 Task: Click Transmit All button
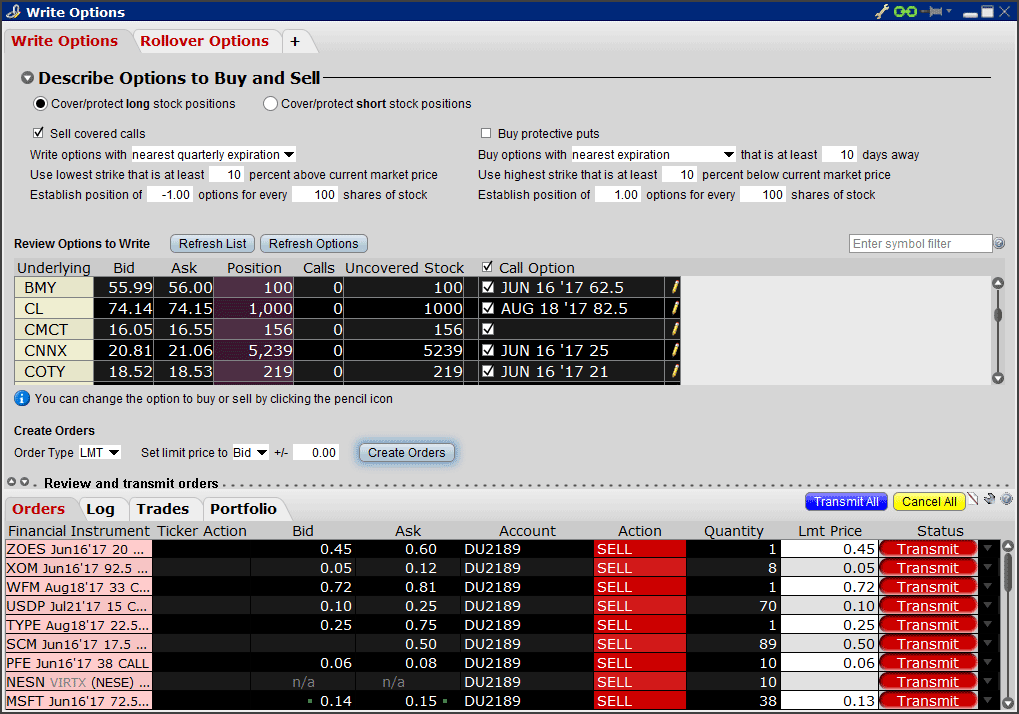[846, 502]
